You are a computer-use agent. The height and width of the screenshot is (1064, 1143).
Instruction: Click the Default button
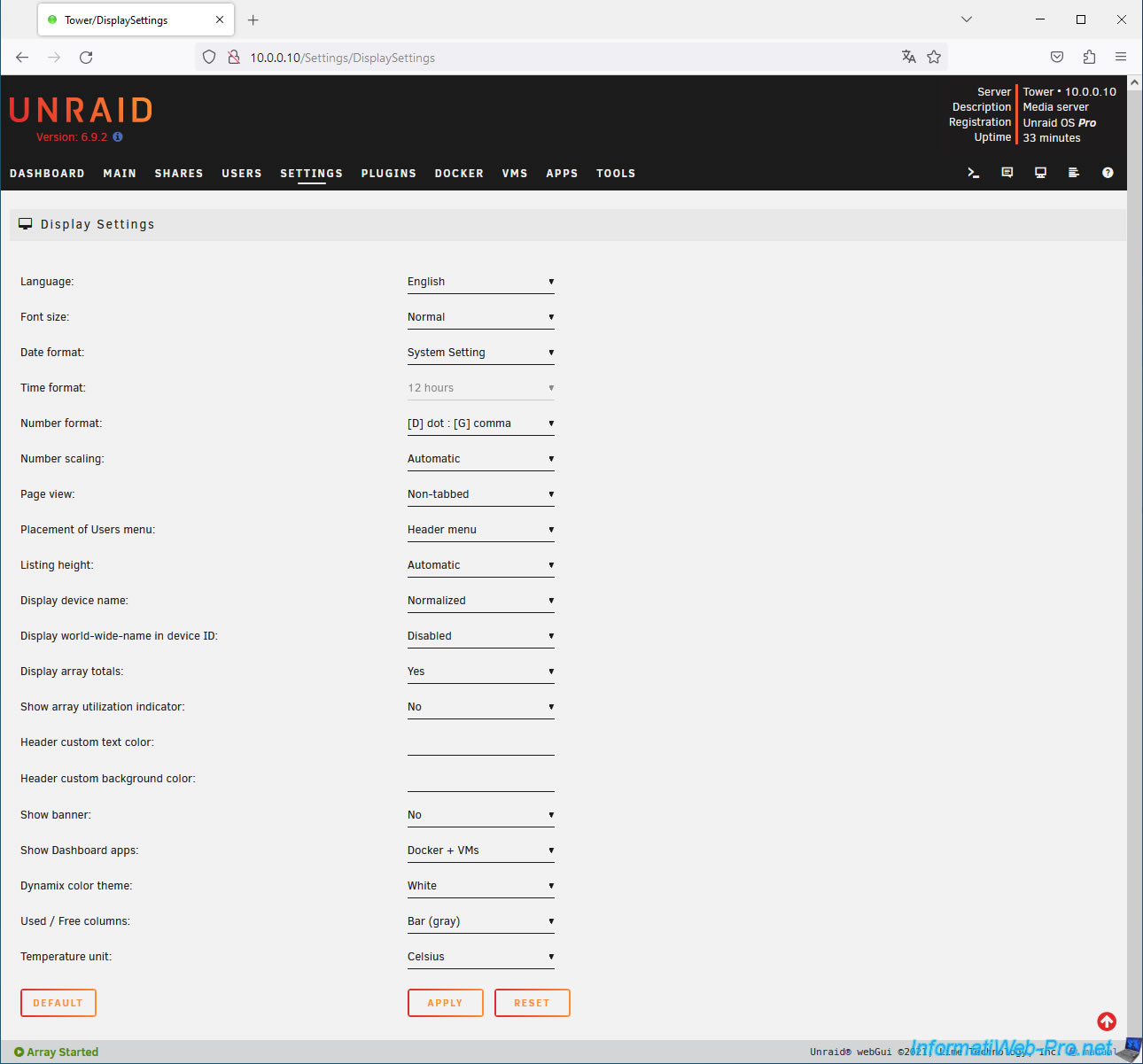(x=58, y=1003)
